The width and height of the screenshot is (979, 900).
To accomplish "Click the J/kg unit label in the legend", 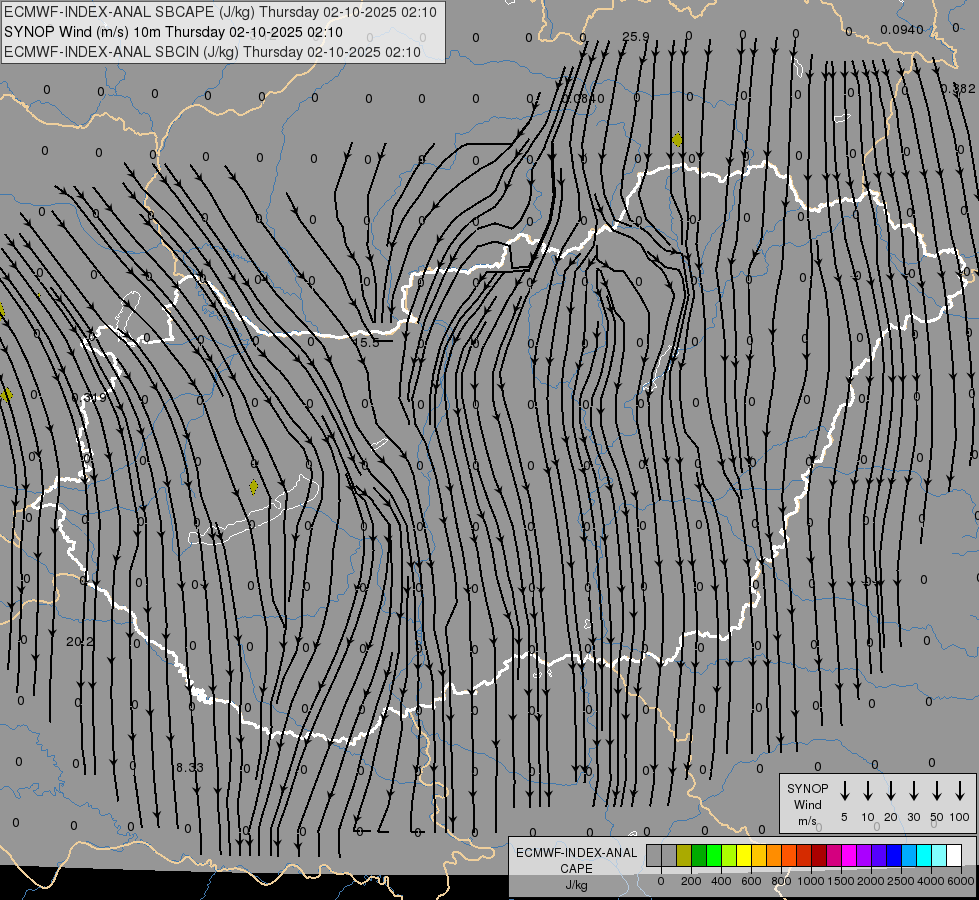I will [576, 885].
